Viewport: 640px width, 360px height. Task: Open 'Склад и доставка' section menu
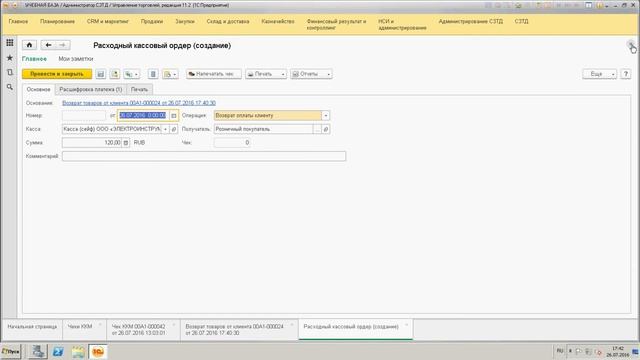(228, 21)
